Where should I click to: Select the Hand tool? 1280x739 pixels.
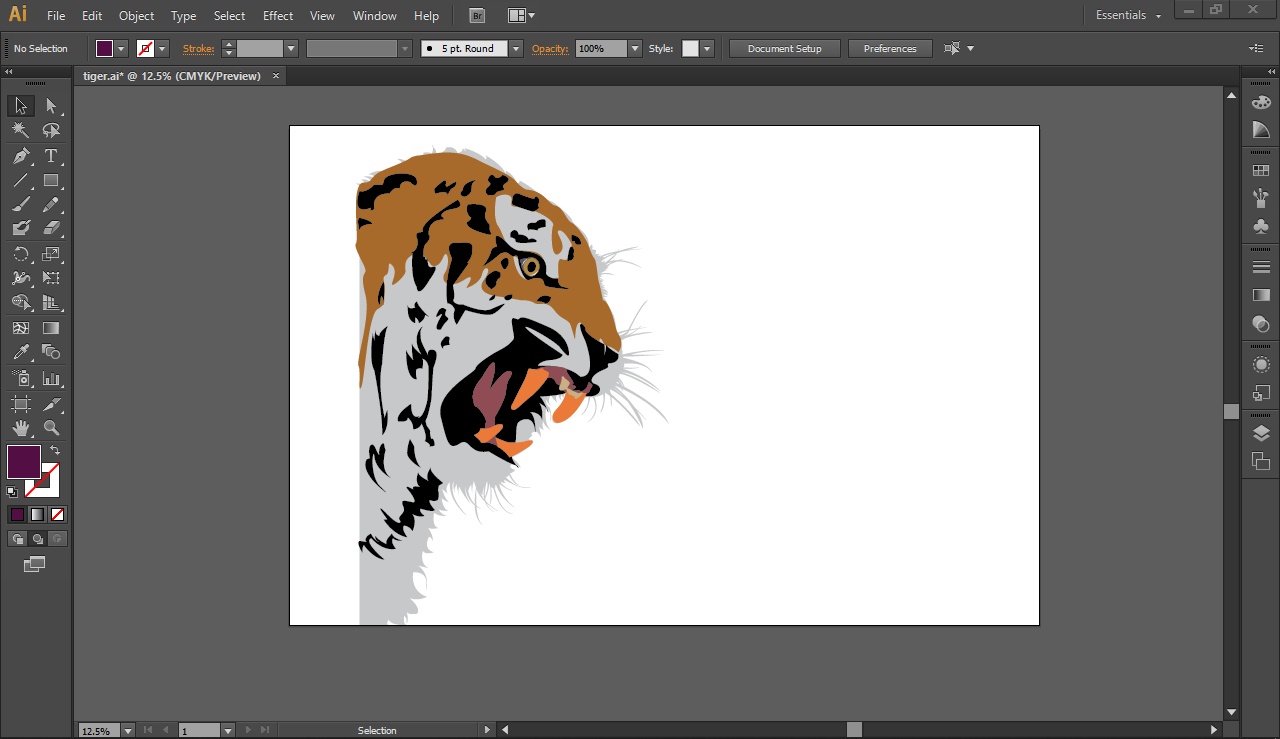pyautogui.click(x=21, y=428)
